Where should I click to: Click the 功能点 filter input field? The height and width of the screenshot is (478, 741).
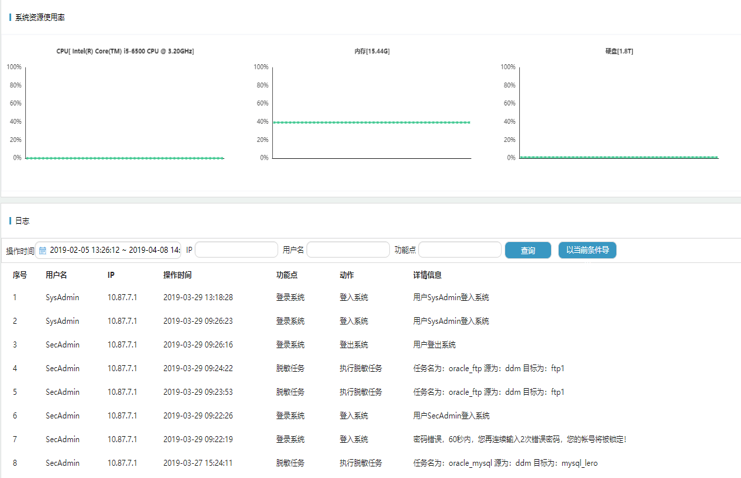[x=459, y=250]
